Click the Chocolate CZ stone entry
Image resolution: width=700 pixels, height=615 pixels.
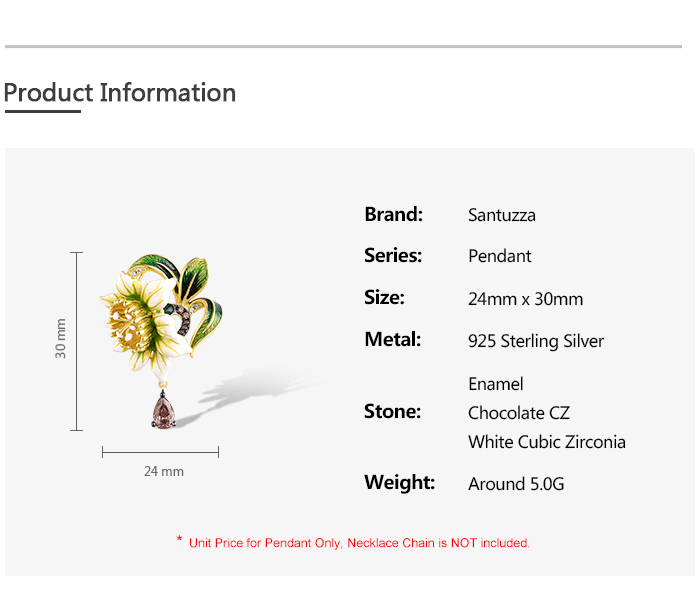519,413
